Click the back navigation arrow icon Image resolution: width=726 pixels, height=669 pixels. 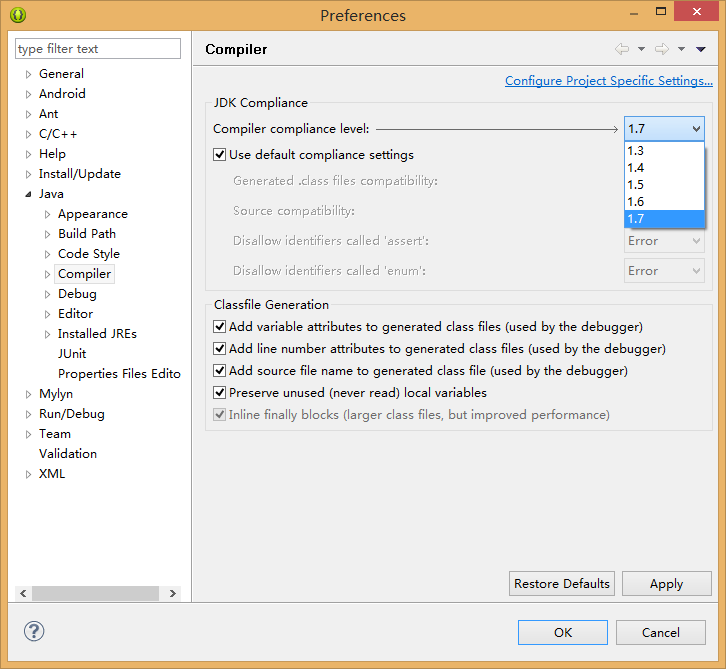622,49
